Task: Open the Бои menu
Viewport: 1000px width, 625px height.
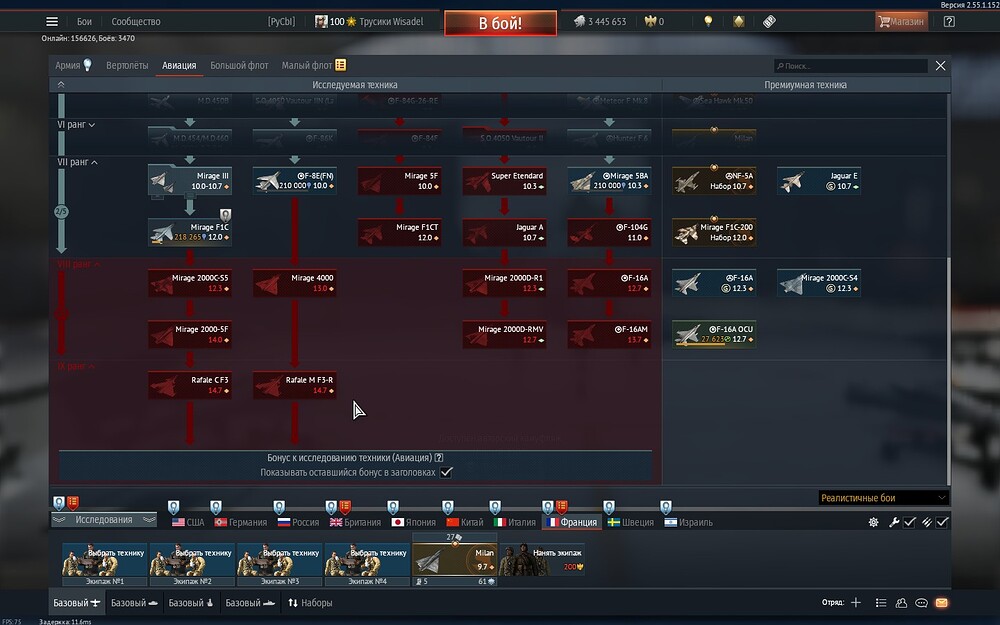Action: (x=84, y=22)
